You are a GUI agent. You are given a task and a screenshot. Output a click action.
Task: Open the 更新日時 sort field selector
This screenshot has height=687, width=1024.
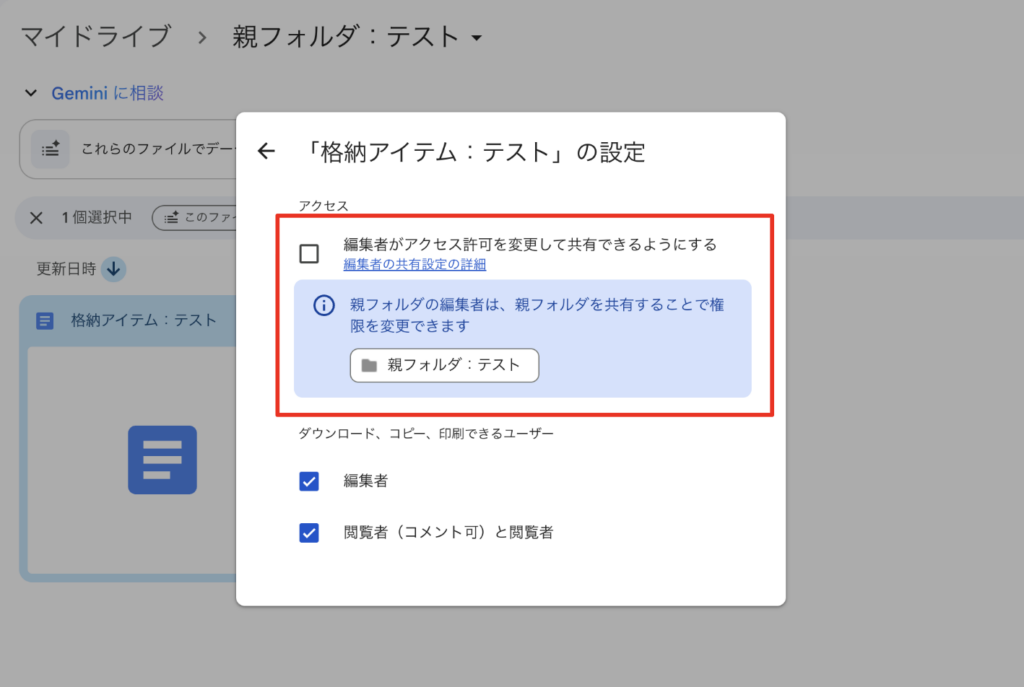click(66, 269)
